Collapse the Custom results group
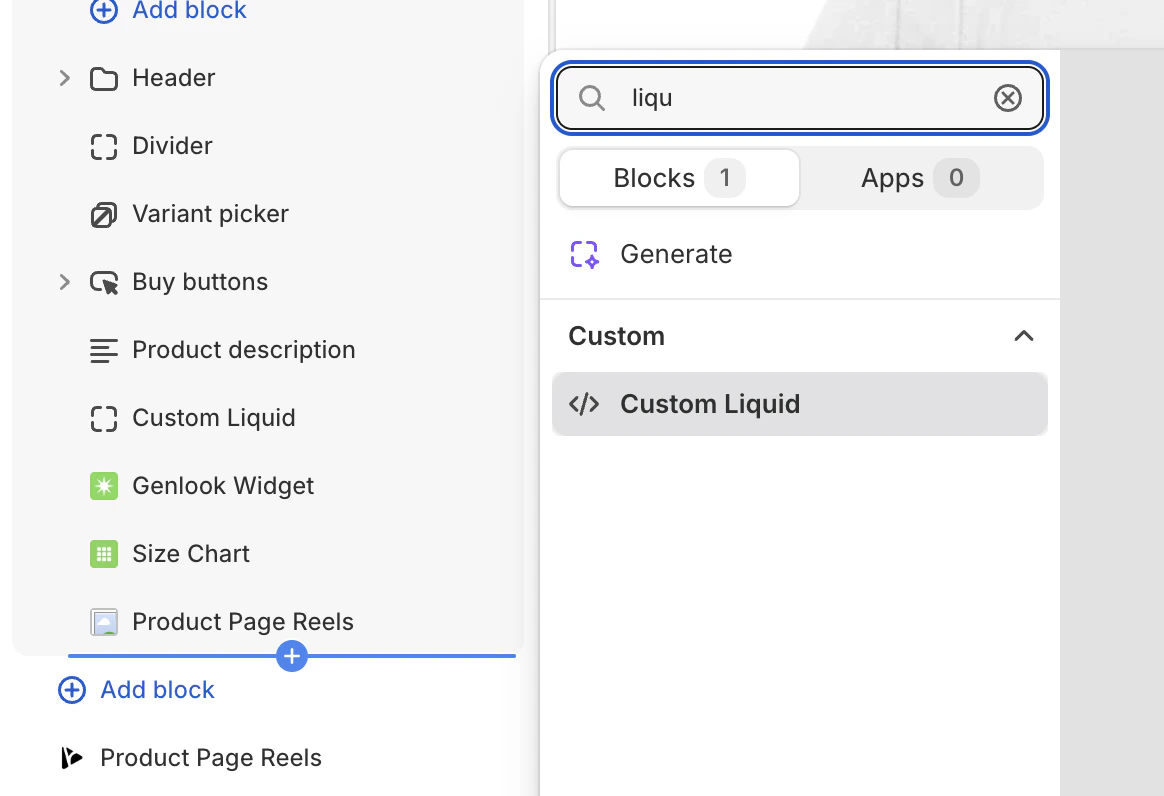The width and height of the screenshot is (1164, 796). tap(1024, 336)
